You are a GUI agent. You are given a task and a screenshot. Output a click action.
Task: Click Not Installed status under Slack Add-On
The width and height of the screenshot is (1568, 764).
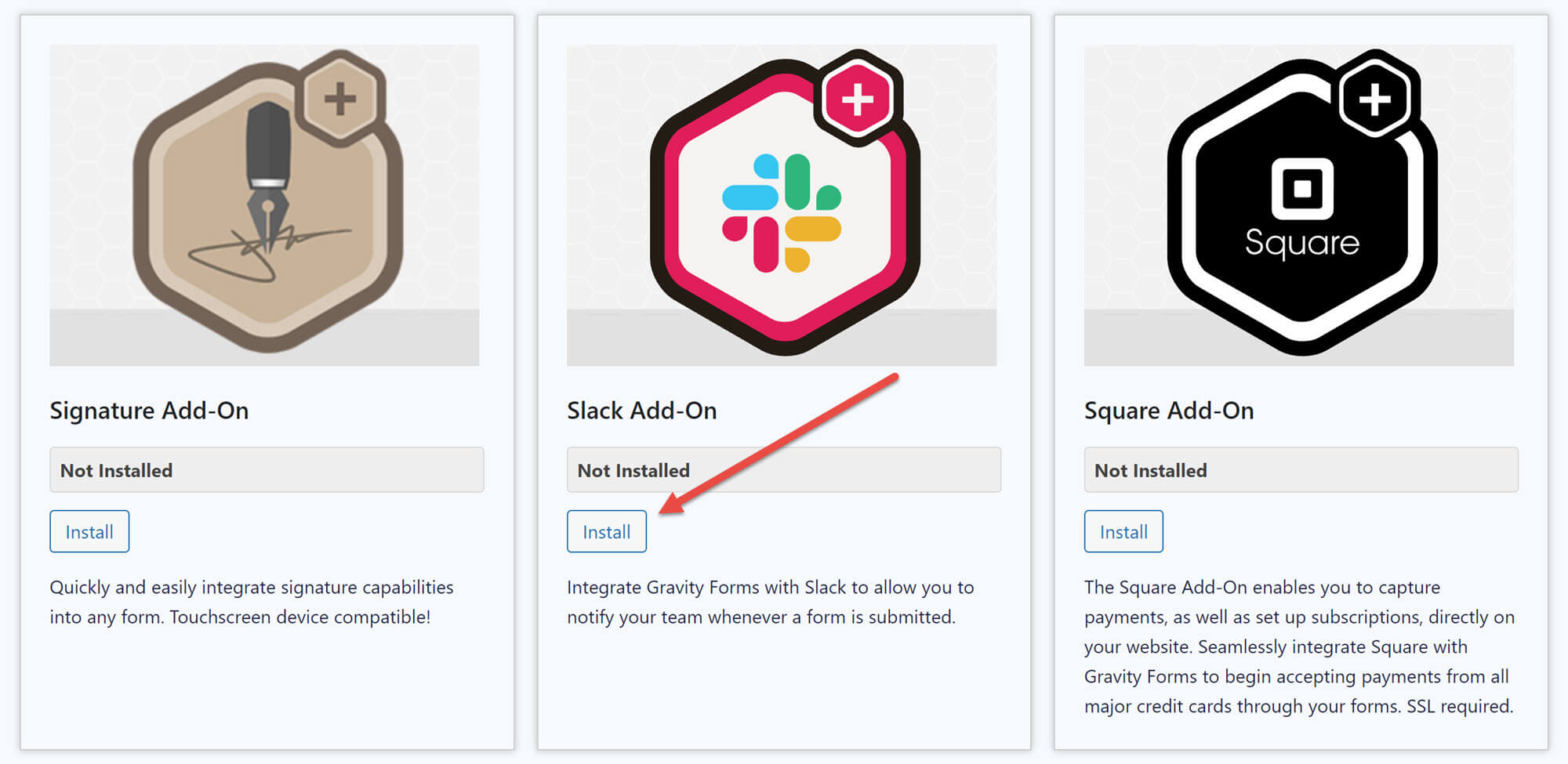(x=784, y=469)
